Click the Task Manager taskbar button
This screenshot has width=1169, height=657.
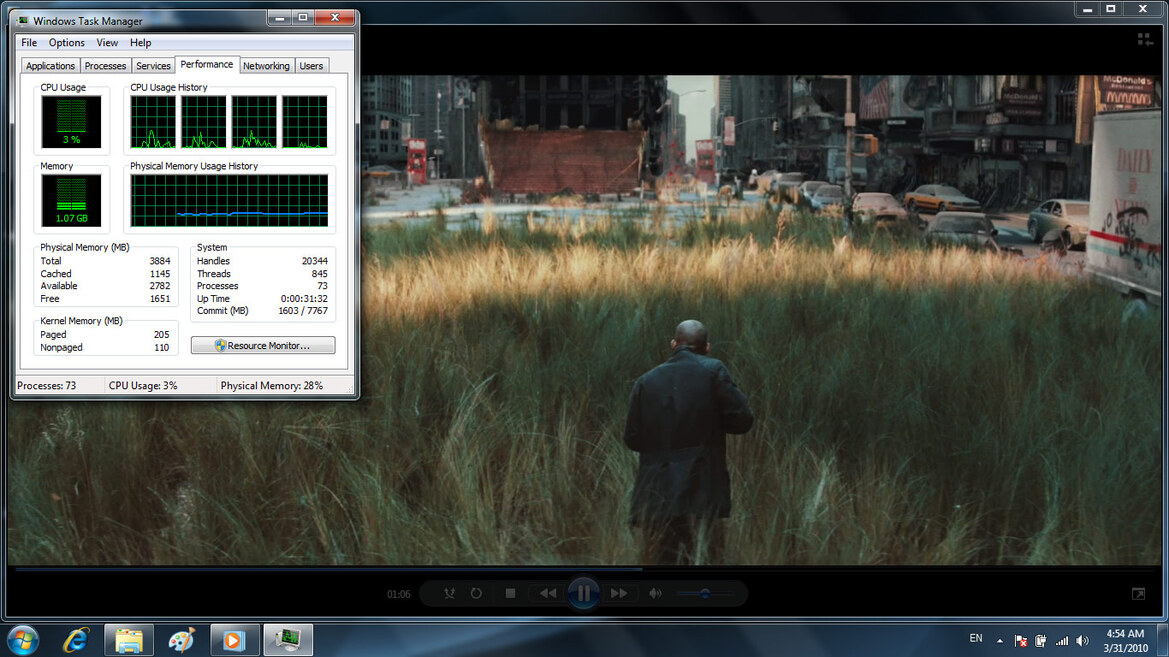tap(288, 641)
